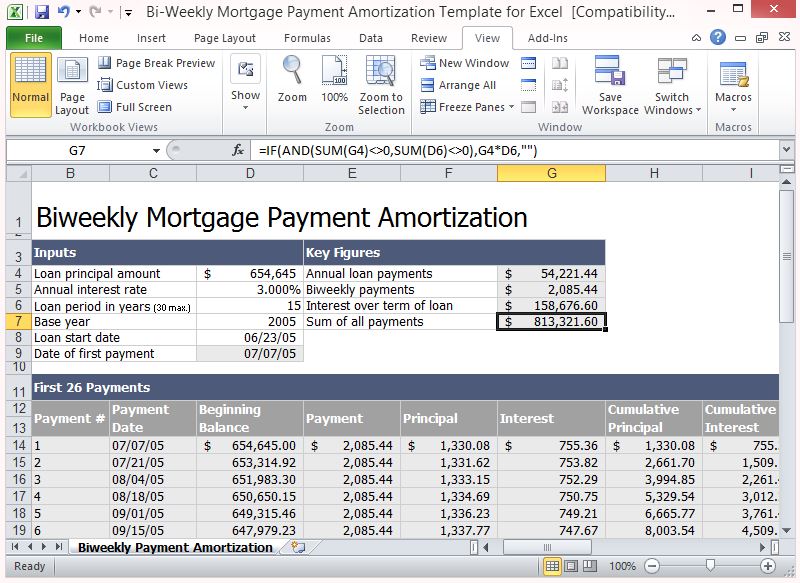
Task: Switch to Normal workbook view
Action: [x=30, y=85]
